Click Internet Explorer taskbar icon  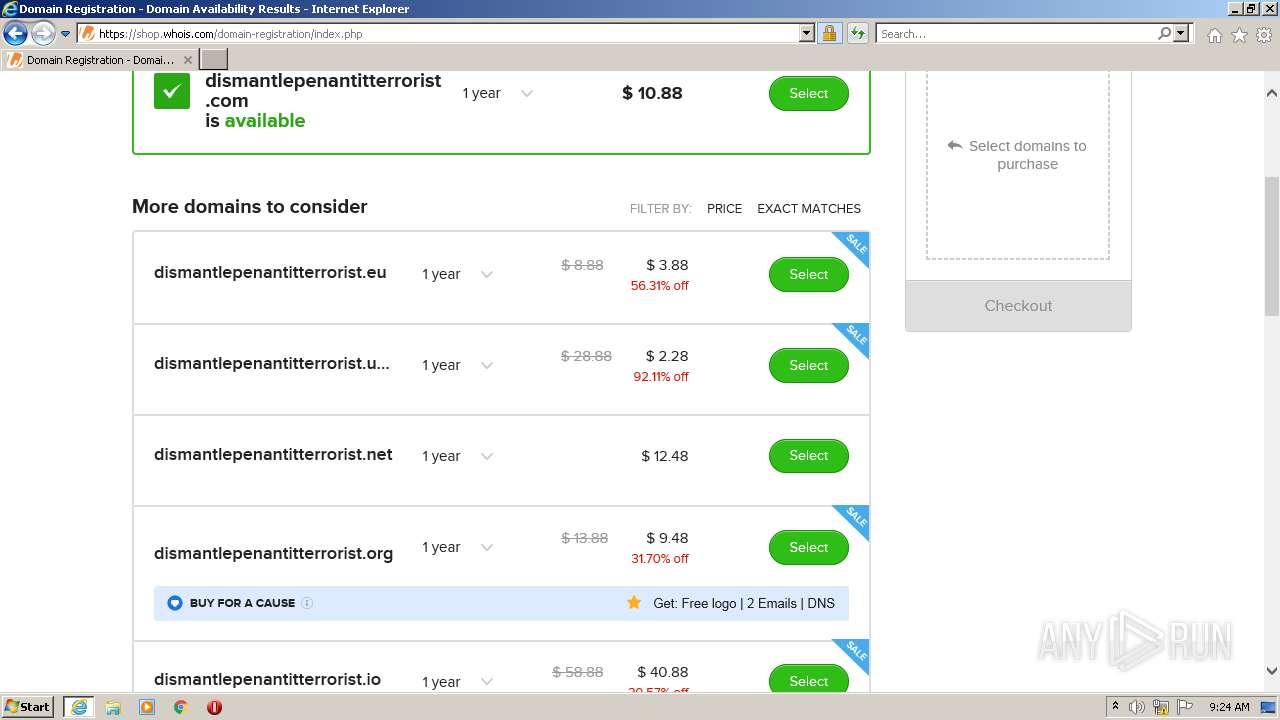pos(79,707)
